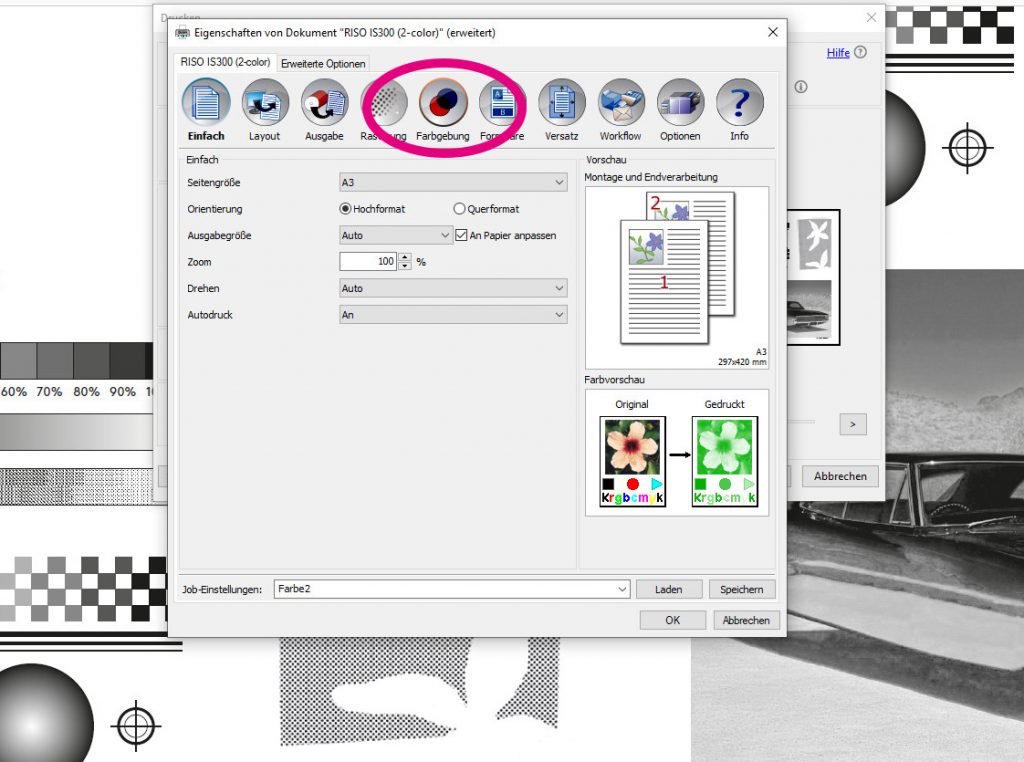
Task: Decrease Zoom with the down stepper arrow
Action: tap(405, 266)
